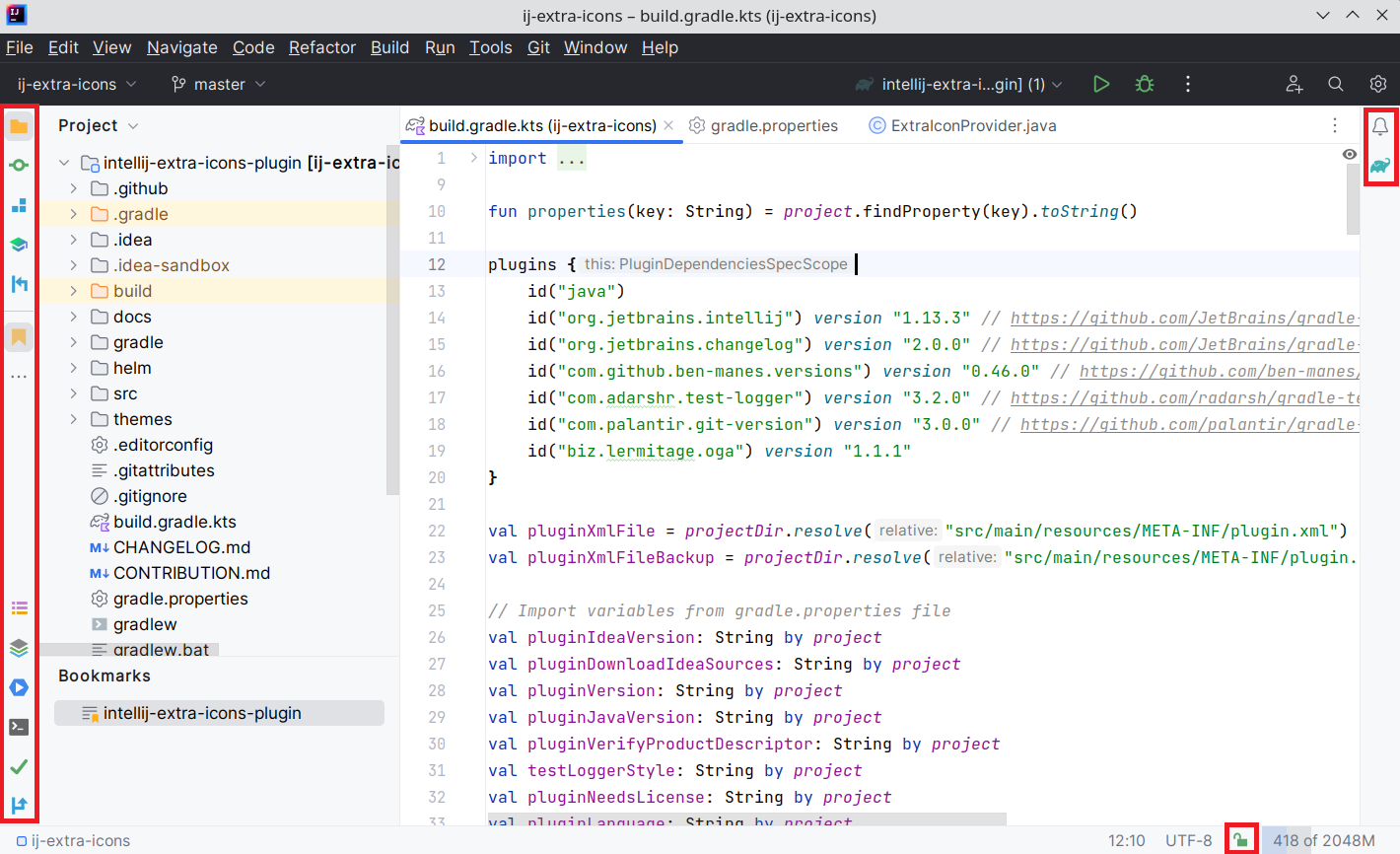Image resolution: width=1400 pixels, height=854 pixels.
Task: Show more tool windows via three dots
Action: [x=19, y=377]
